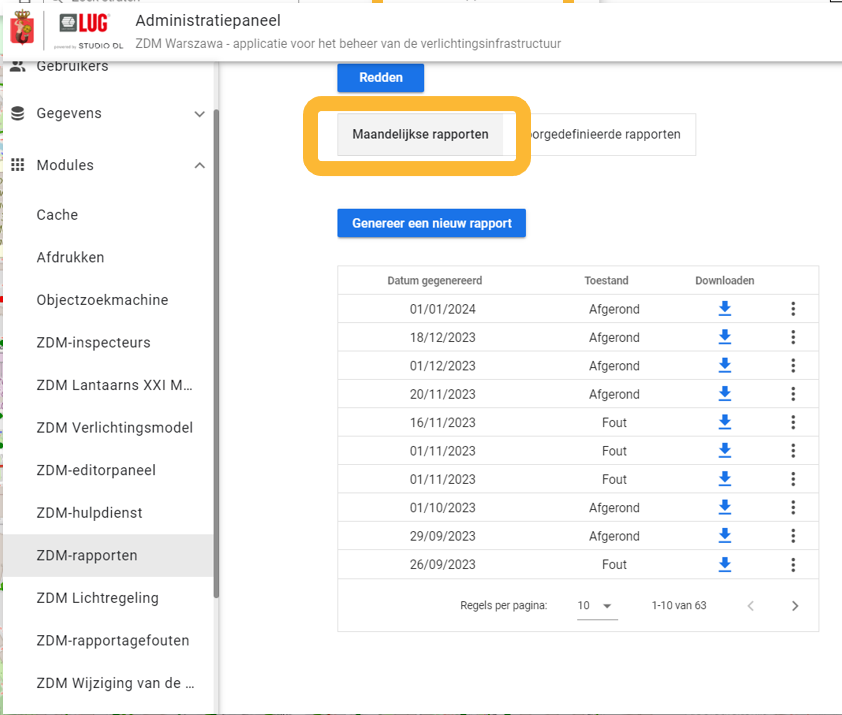Image resolution: width=842 pixels, height=715 pixels.
Task: Collapse the Modules section
Action: click(199, 165)
